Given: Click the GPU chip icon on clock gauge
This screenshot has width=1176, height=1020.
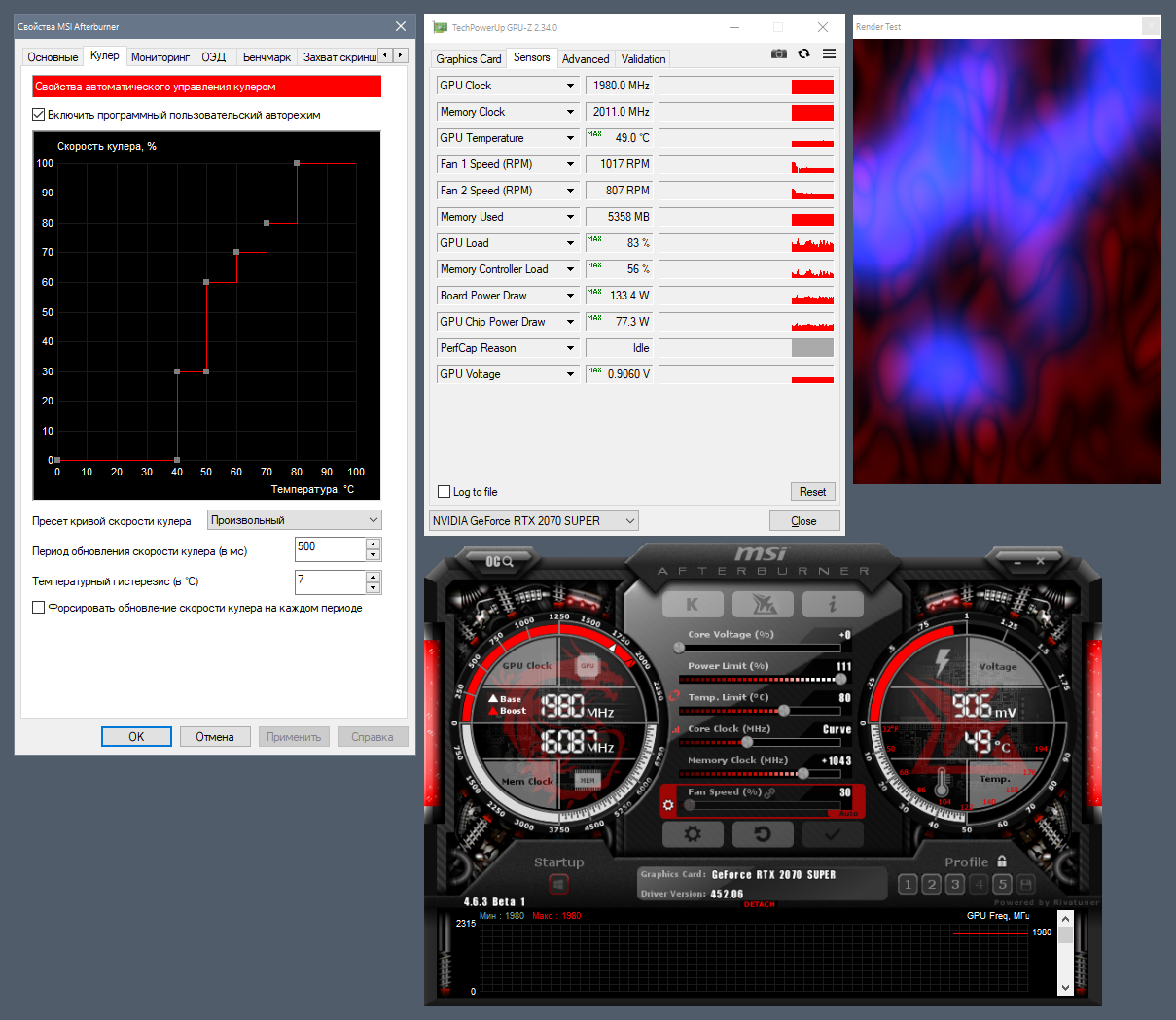Looking at the screenshot, I should click(x=588, y=666).
